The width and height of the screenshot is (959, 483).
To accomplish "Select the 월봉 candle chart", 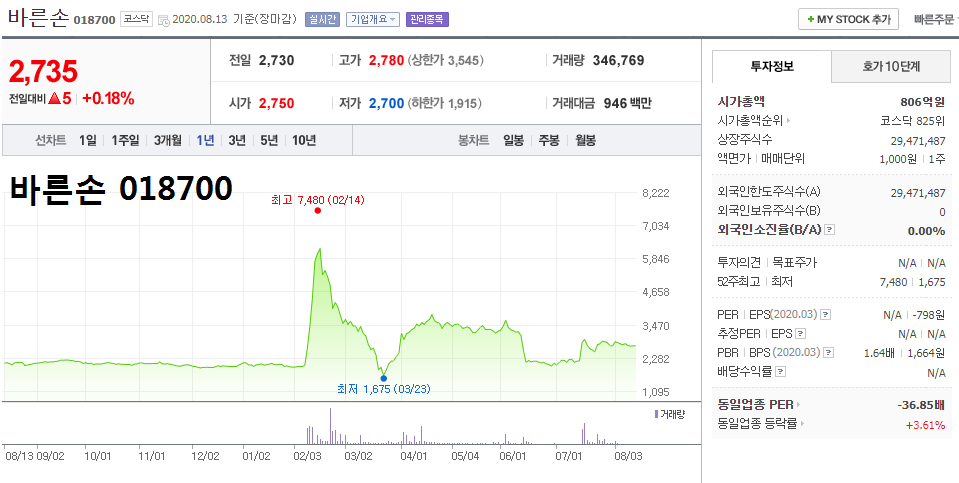I will pos(585,141).
